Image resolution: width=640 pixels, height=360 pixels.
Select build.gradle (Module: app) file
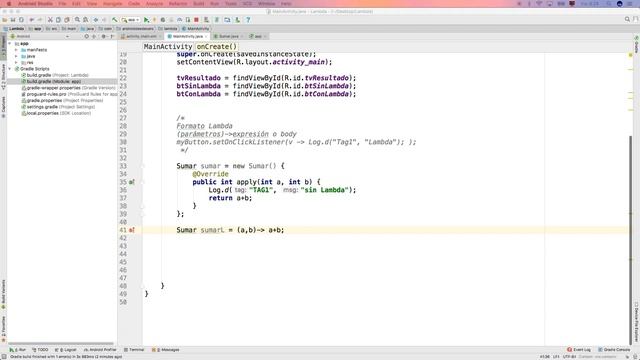[51, 82]
